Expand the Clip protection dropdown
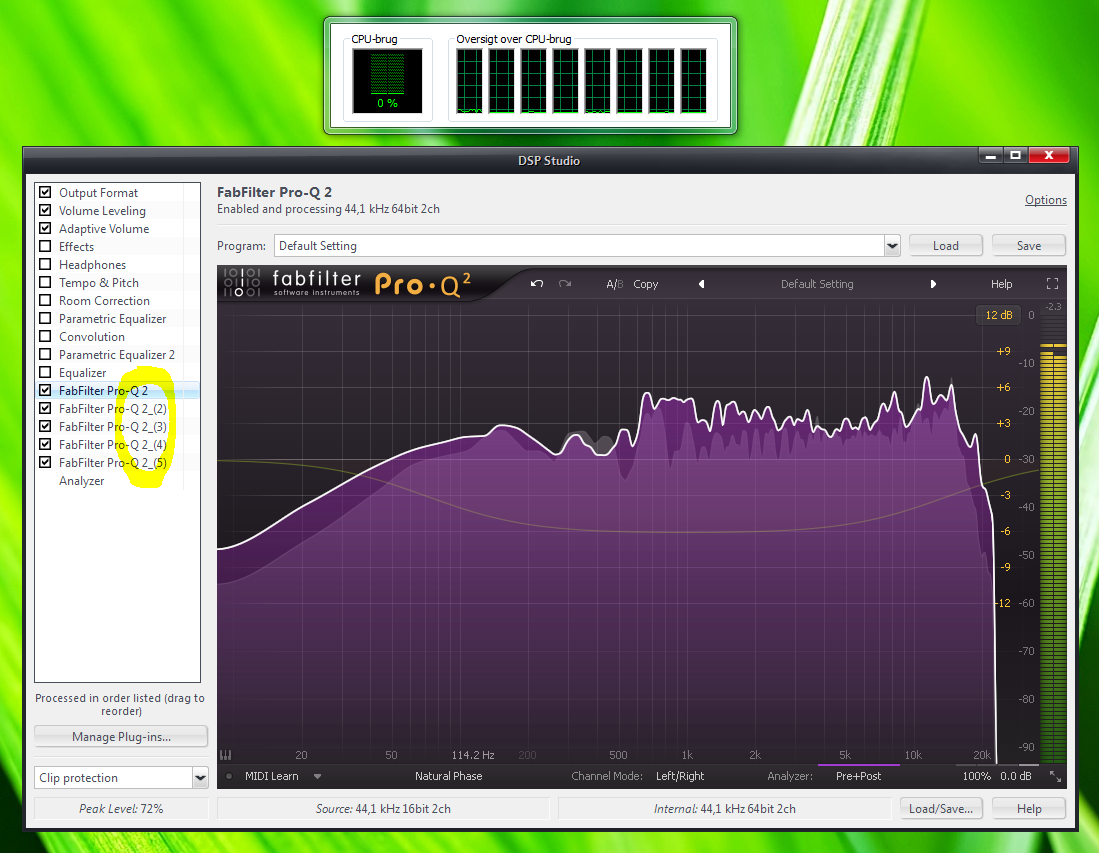 pos(200,777)
